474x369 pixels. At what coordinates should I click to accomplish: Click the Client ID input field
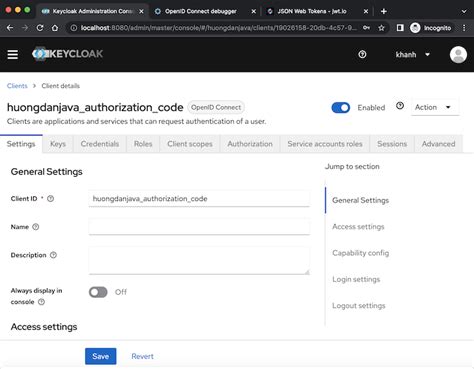tap(199, 199)
